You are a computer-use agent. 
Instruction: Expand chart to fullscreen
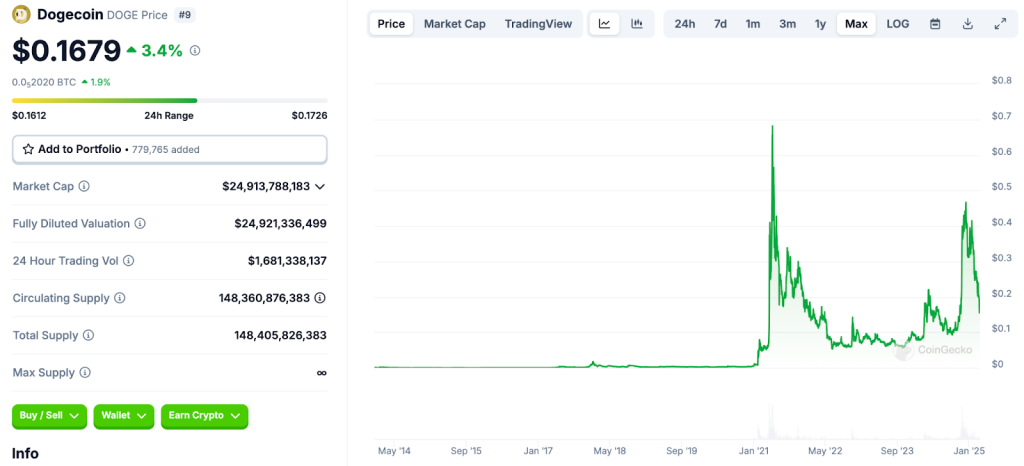(x=1000, y=24)
